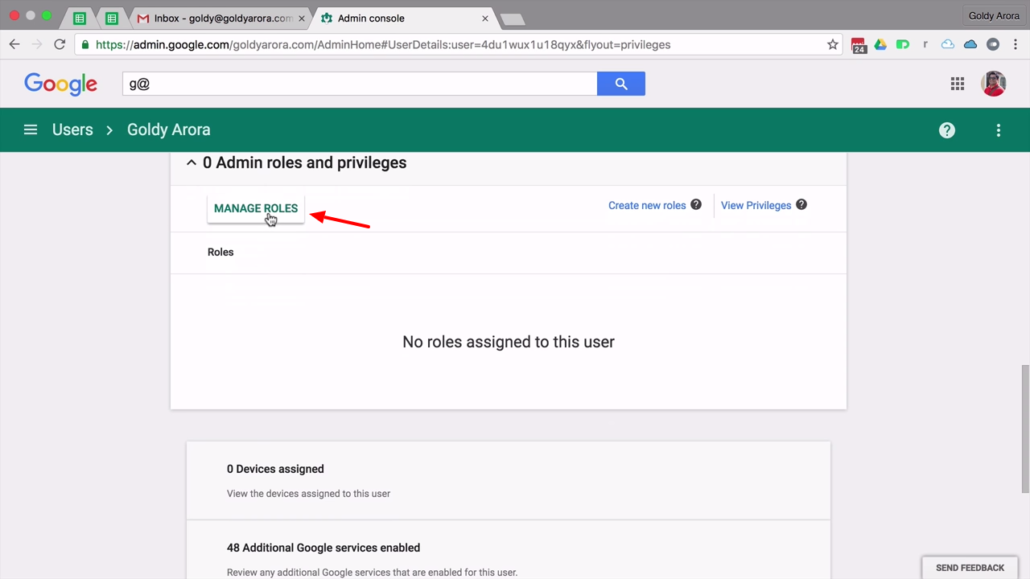Reload the current page
The height and width of the screenshot is (579, 1030).
click(60, 45)
